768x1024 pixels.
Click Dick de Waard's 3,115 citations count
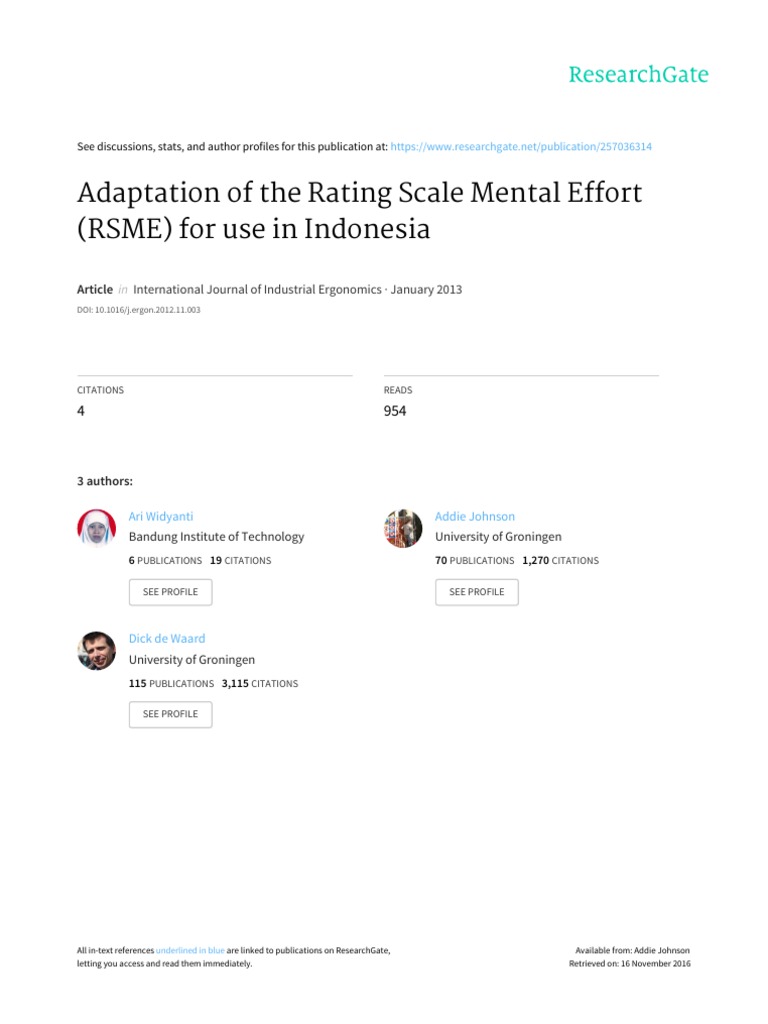coord(260,684)
